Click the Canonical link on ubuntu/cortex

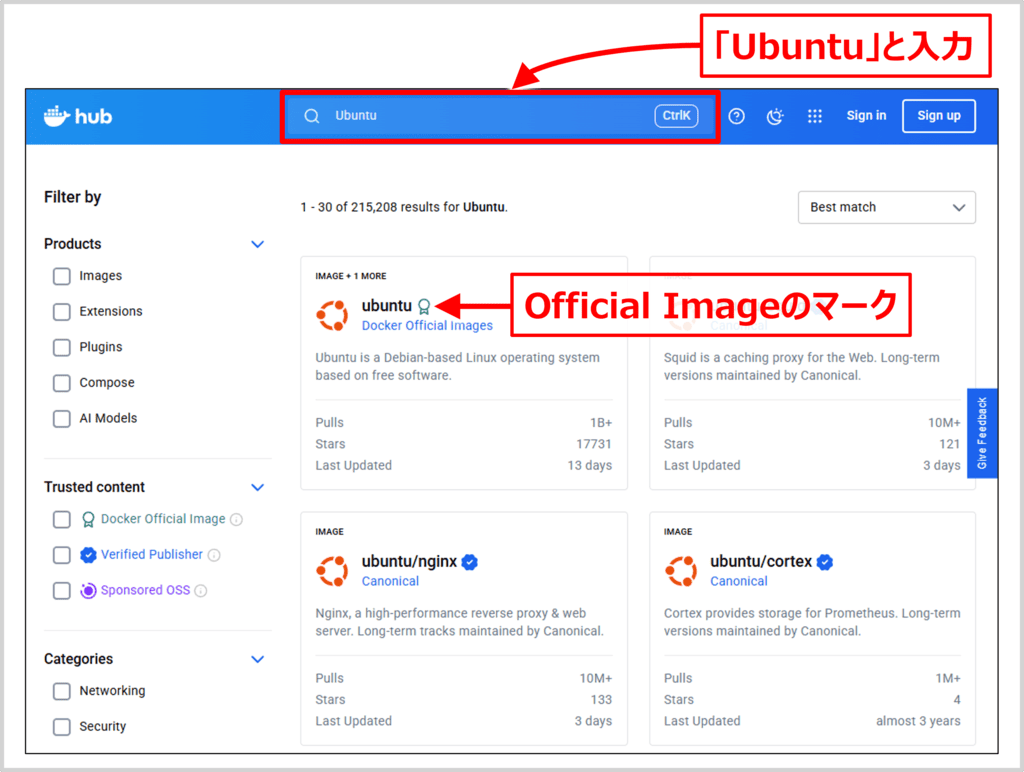(739, 581)
